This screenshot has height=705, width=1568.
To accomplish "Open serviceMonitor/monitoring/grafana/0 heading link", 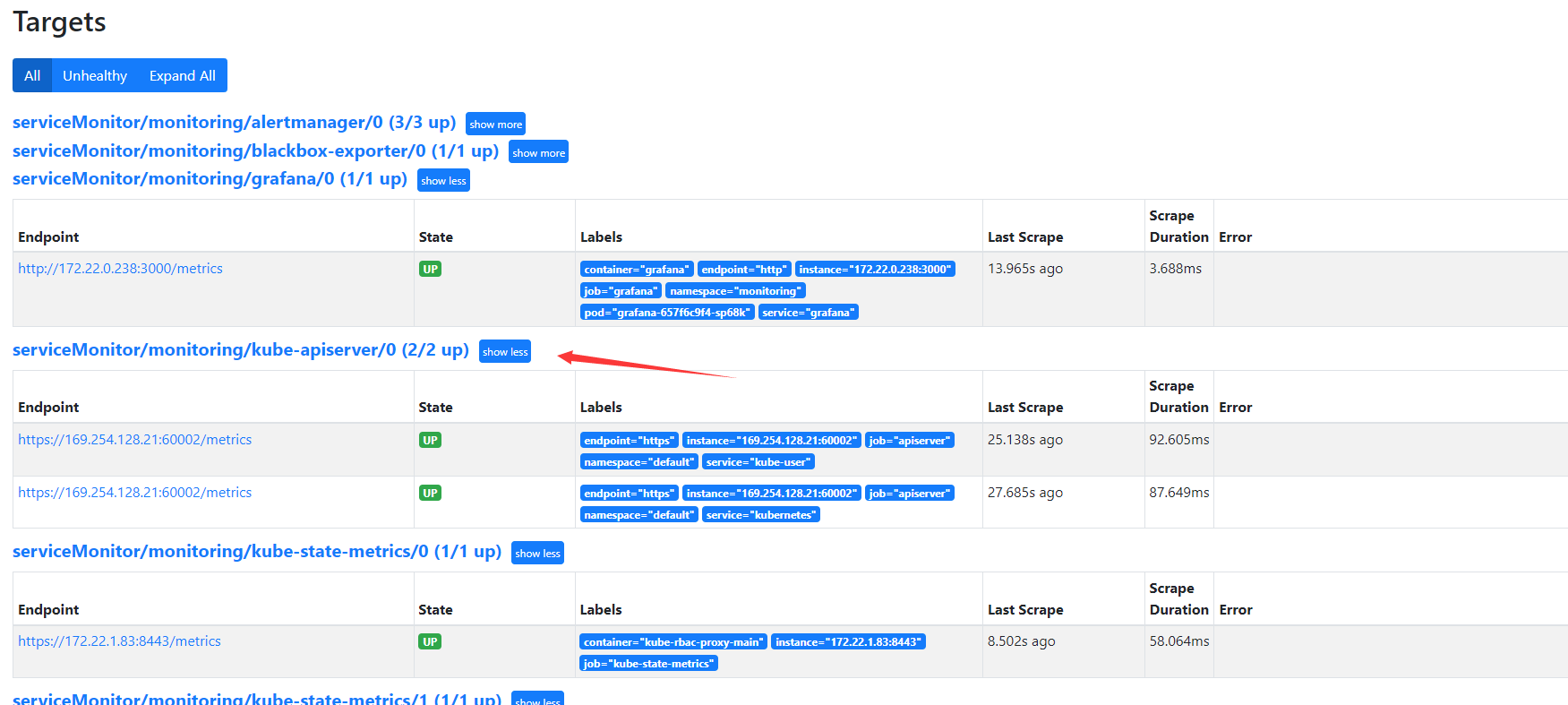I will point(210,178).
